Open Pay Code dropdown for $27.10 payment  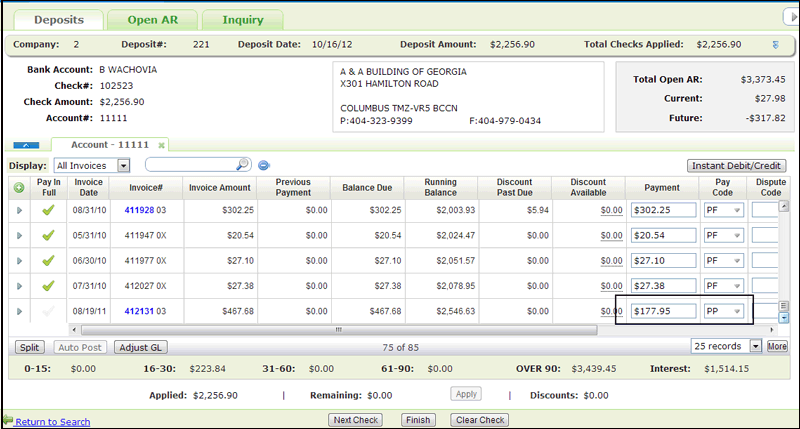(x=737, y=261)
